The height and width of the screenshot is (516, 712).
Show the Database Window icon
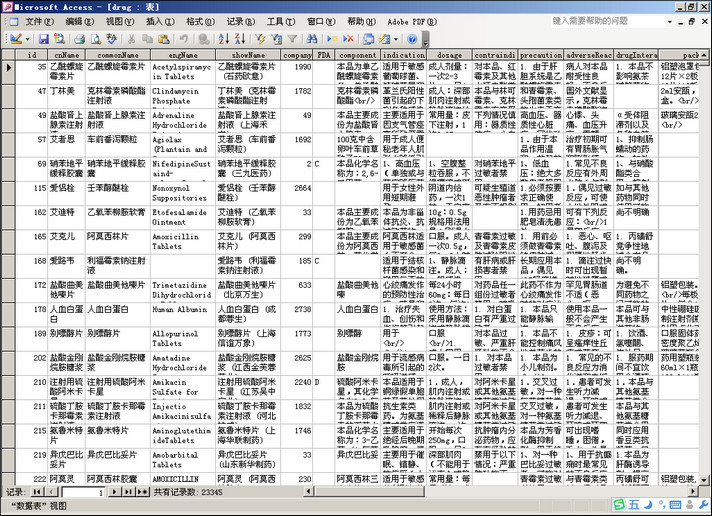coord(368,39)
